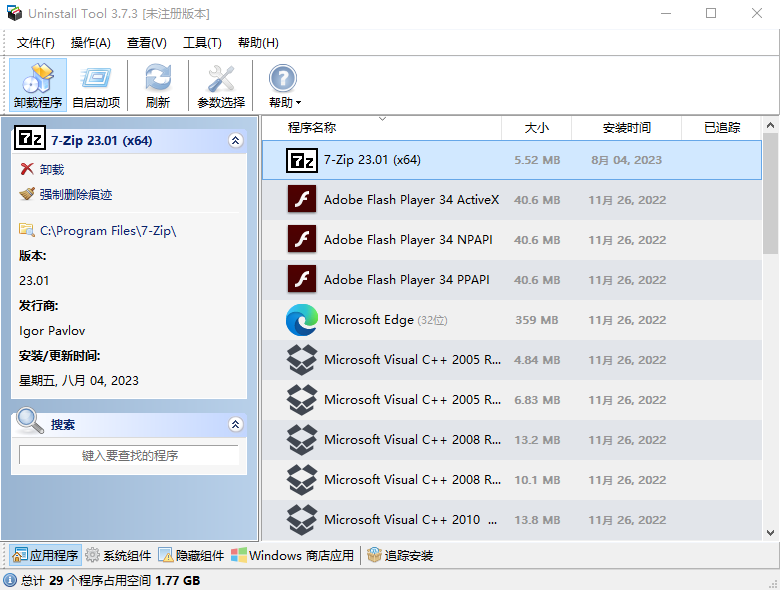Click the 卸载 uninstall link

(51, 170)
